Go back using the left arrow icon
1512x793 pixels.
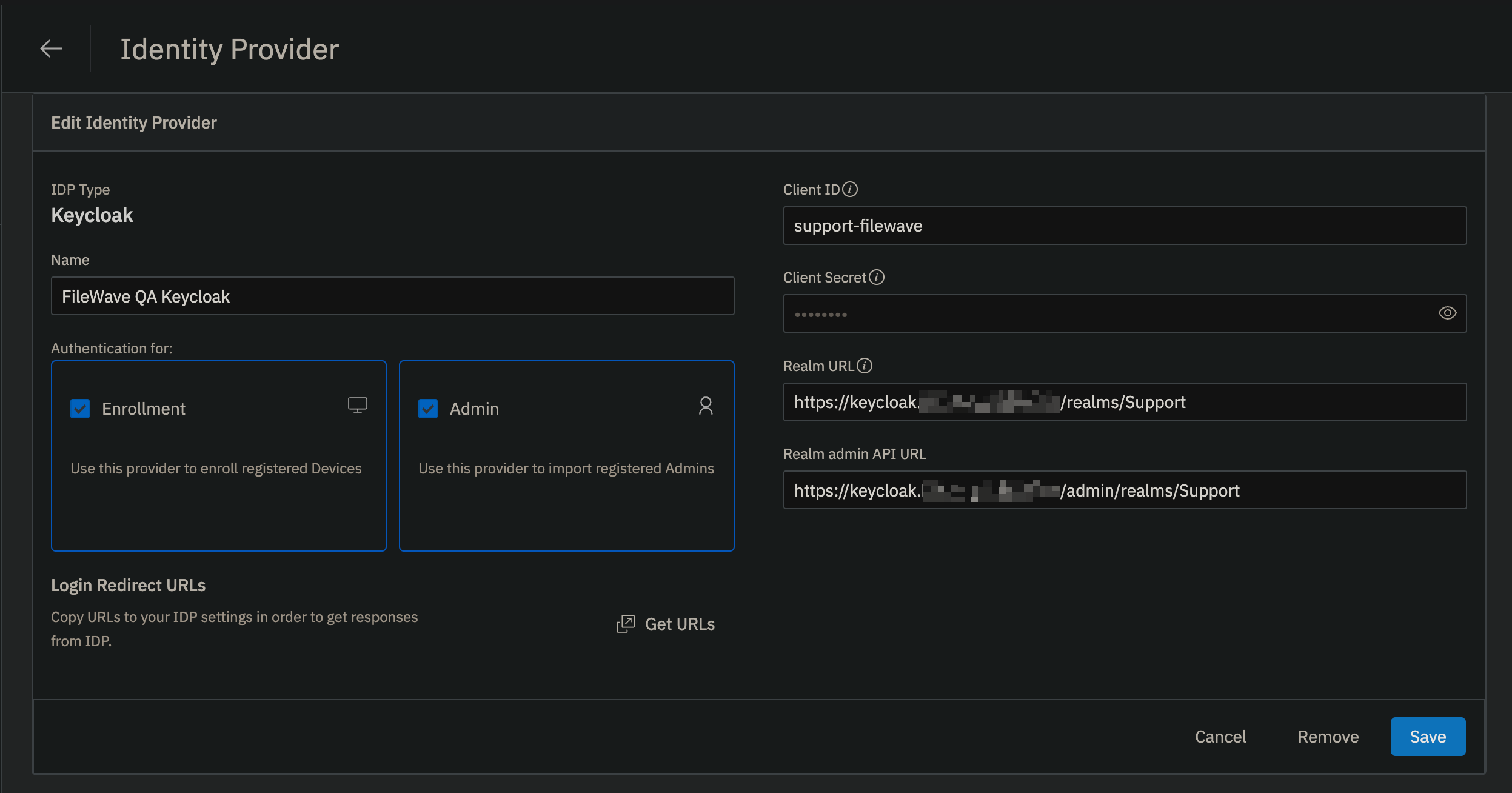[x=51, y=49]
